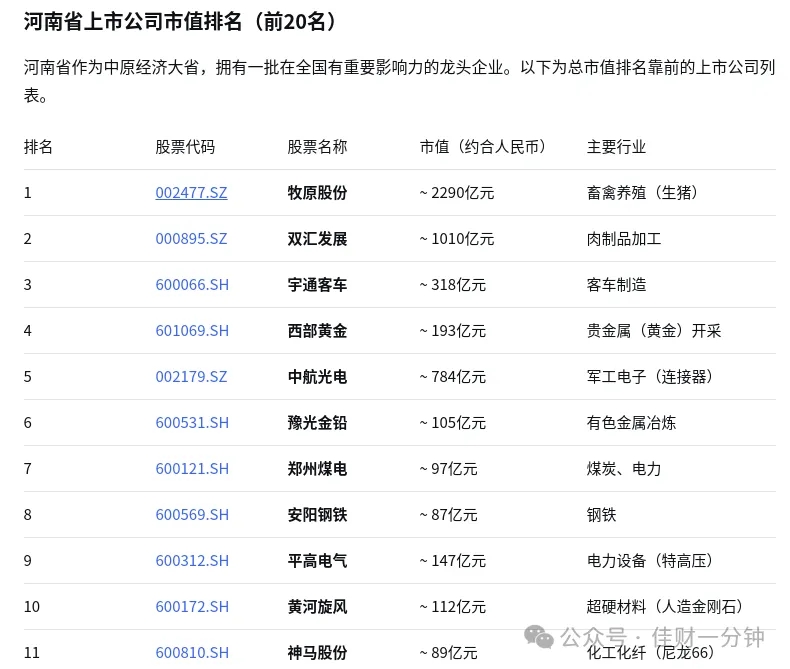Follow the 002179.SZ code link
This screenshot has width=790, height=669.
tap(191, 376)
